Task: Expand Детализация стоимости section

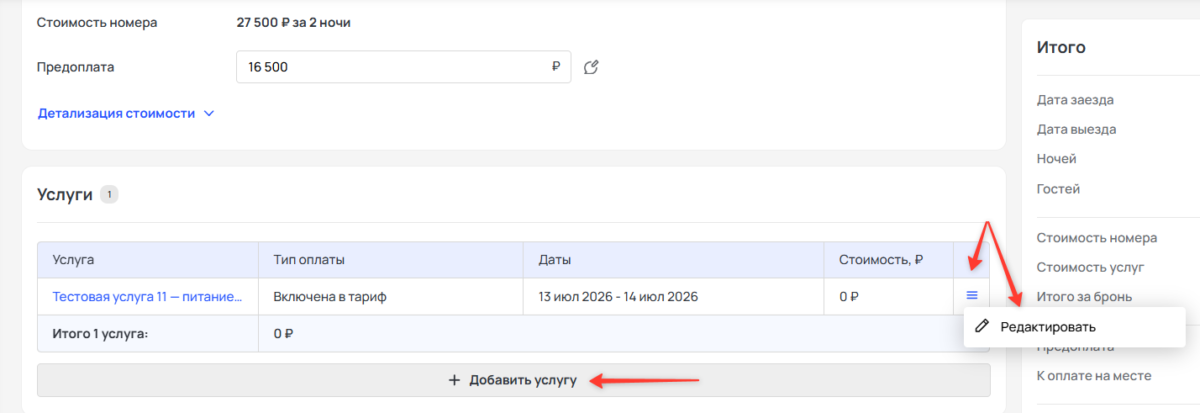Action: pyautogui.click(x=126, y=113)
